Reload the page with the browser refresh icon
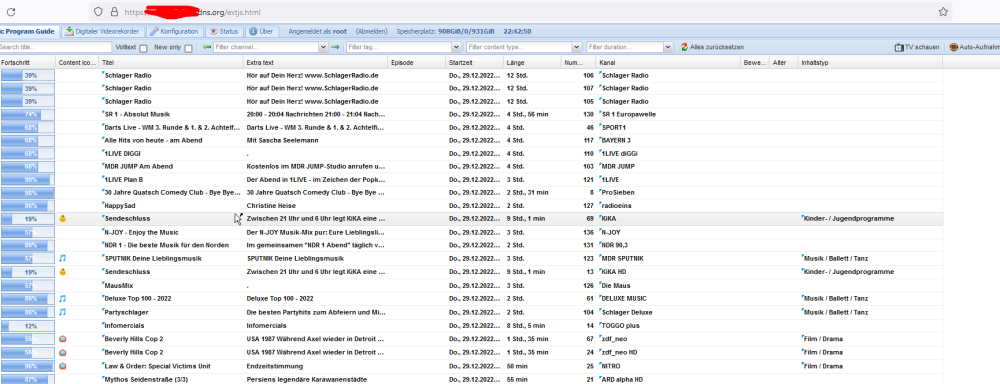 pos(11,12)
